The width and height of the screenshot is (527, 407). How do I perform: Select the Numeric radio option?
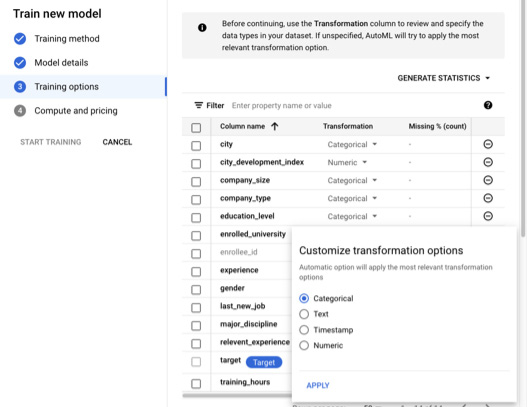click(304, 345)
